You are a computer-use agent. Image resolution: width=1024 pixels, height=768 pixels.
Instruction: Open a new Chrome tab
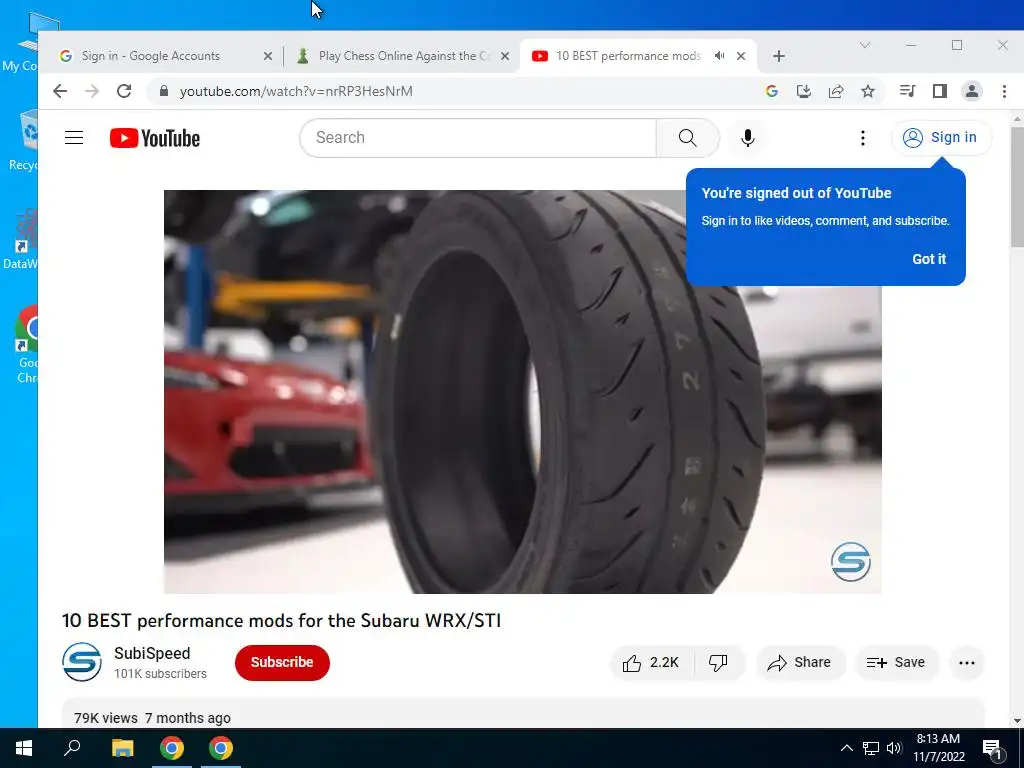pyautogui.click(x=778, y=56)
